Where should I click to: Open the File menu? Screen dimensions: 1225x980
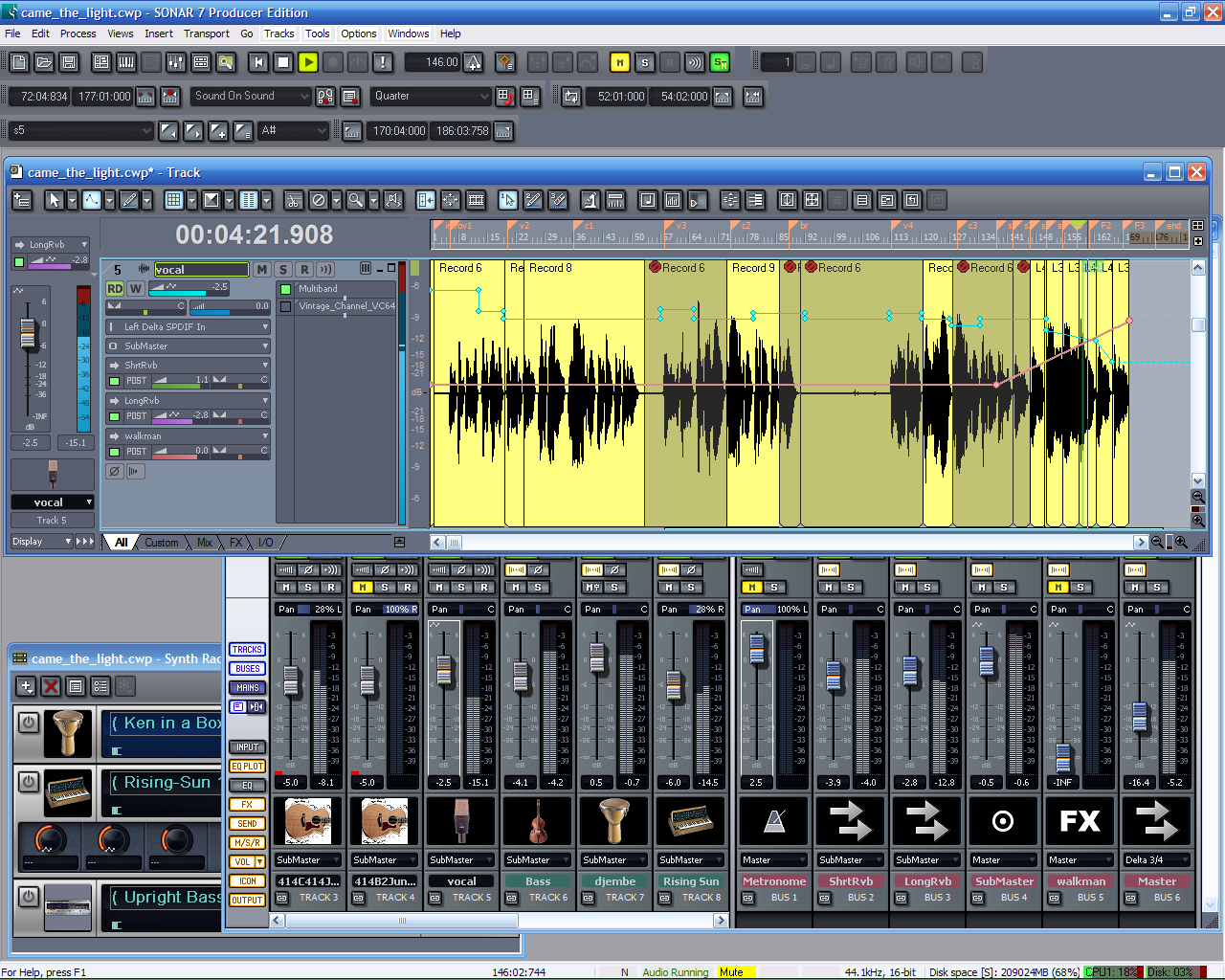12,33
